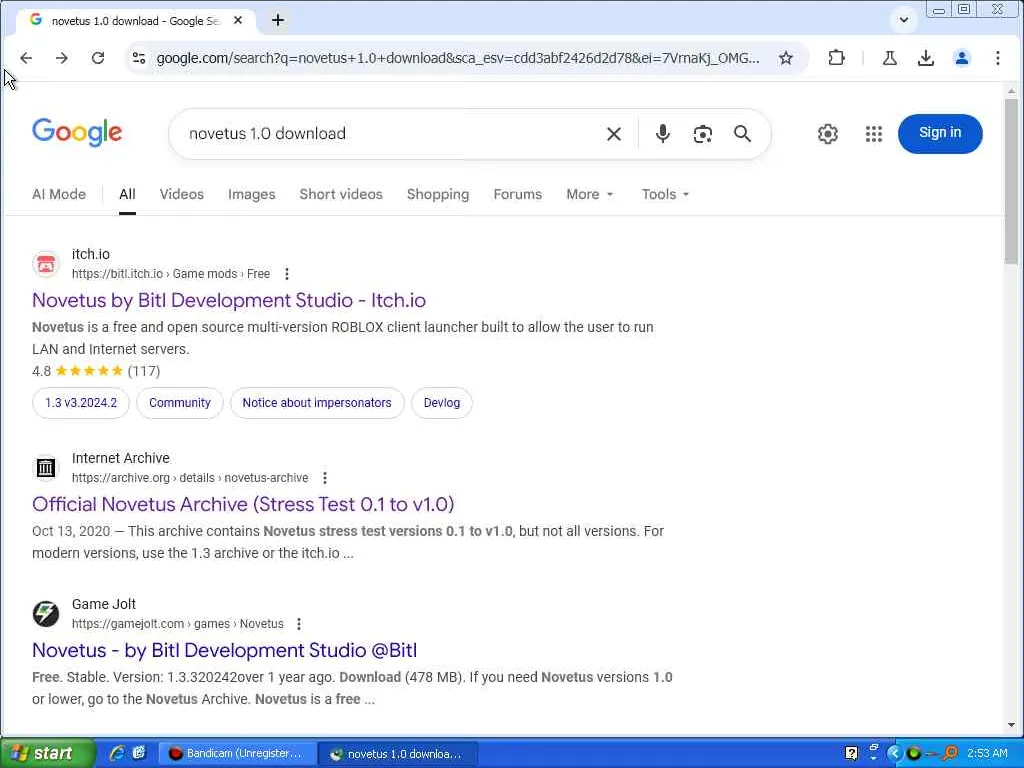Open Google quick settings gear
The image size is (1024, 768).
827,134
